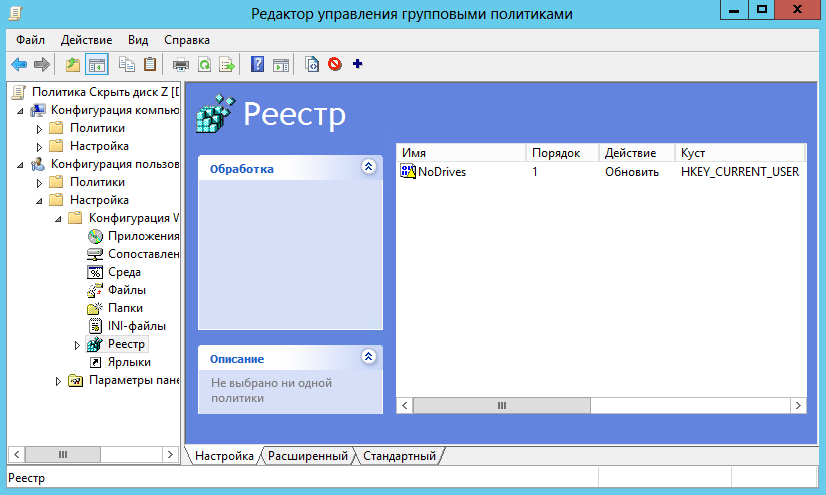The height and width of the screenshot is (495, 826).
Task: Switch to the Настройка tab
Action: pyautogui.click(x=224, y=456)
